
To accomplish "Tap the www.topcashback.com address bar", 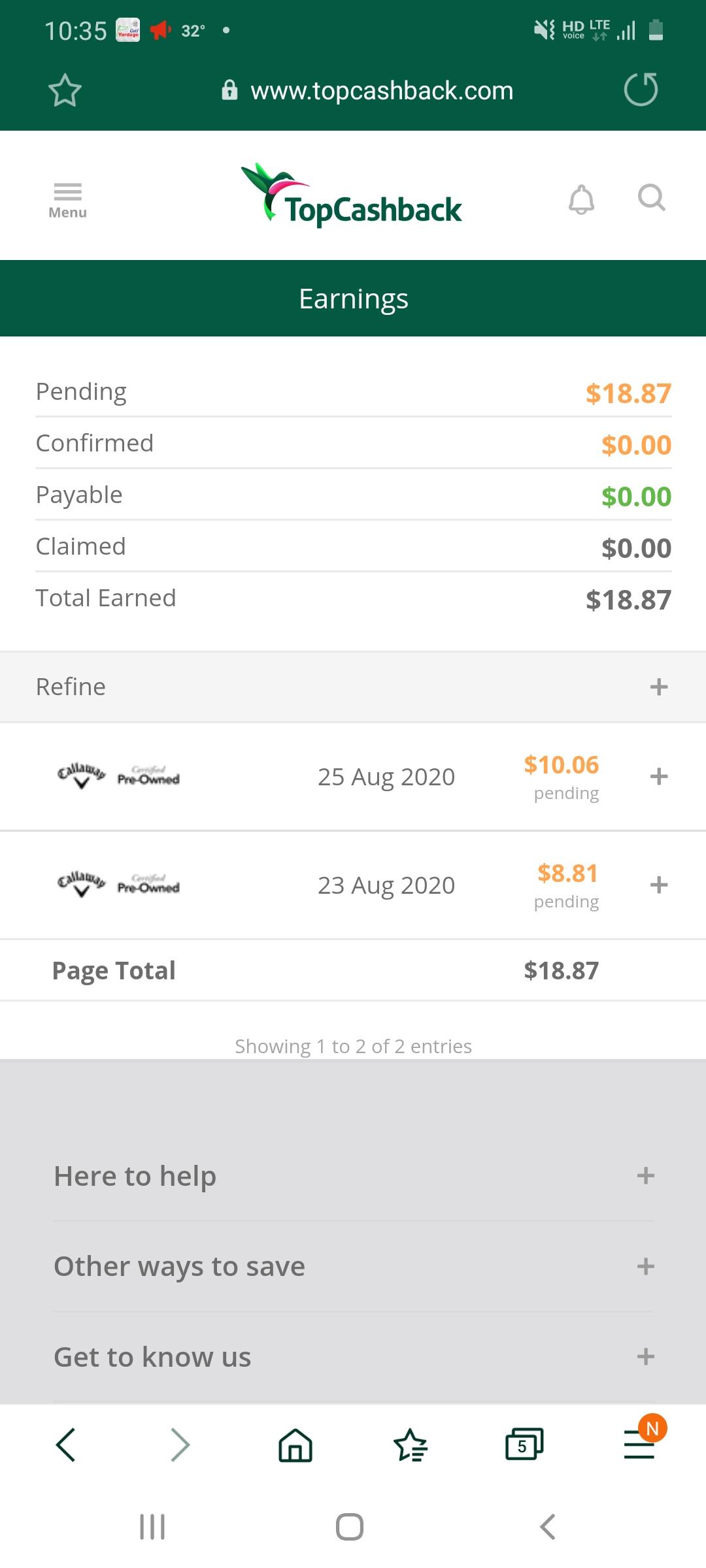I will coord(382,91).
